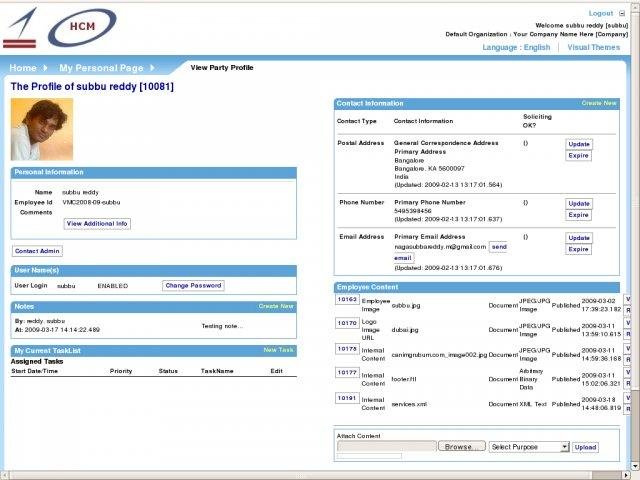640x480 pixels.
Task: Click the arrow after Home breadcrumb
Action: coord(45,68)
